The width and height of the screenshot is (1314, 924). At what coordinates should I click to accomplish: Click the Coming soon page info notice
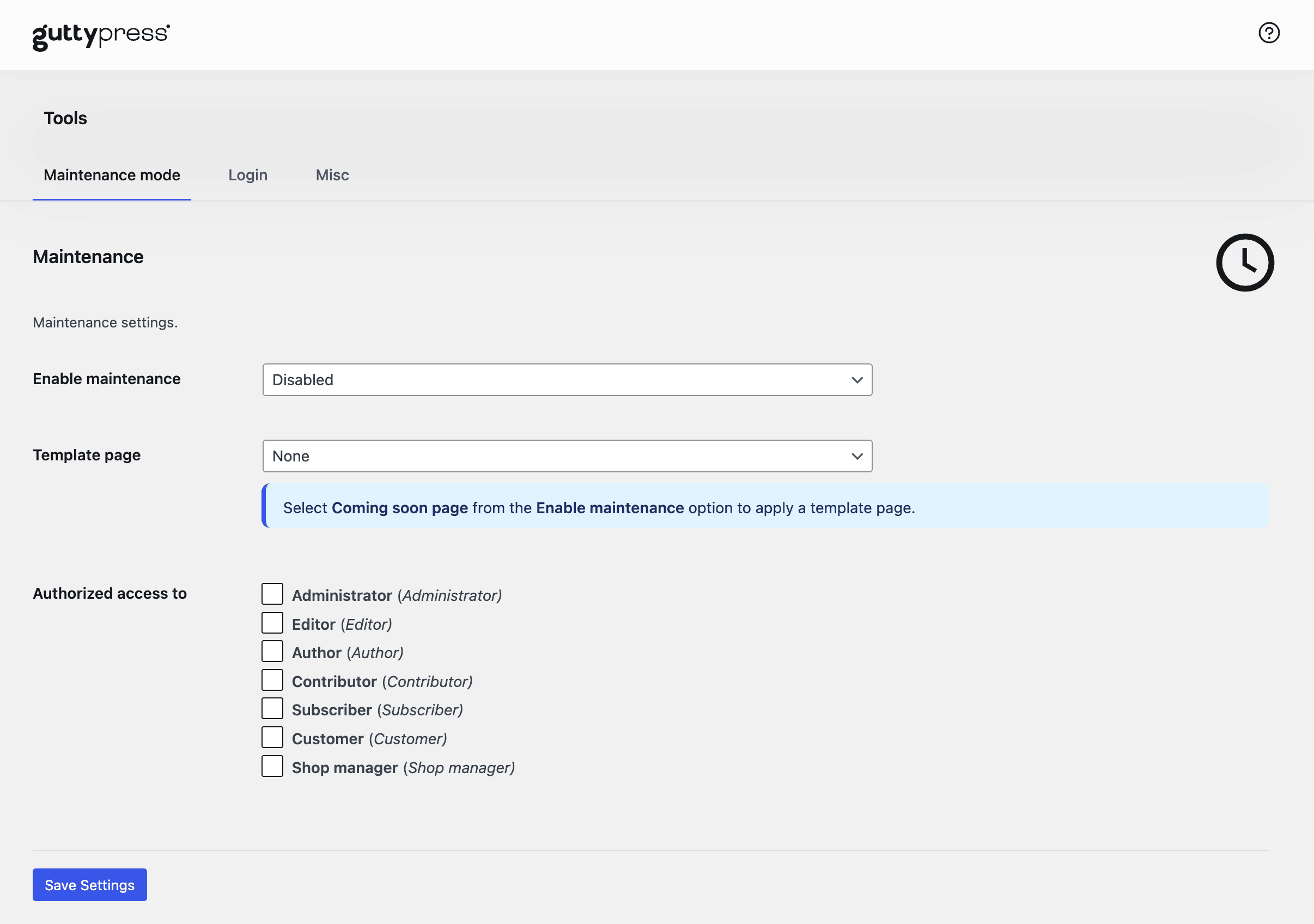[765, 506]
